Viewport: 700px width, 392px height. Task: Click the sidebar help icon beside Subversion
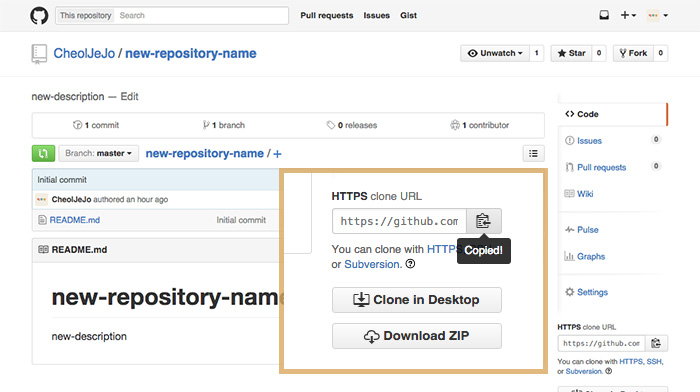click(608, 371)
